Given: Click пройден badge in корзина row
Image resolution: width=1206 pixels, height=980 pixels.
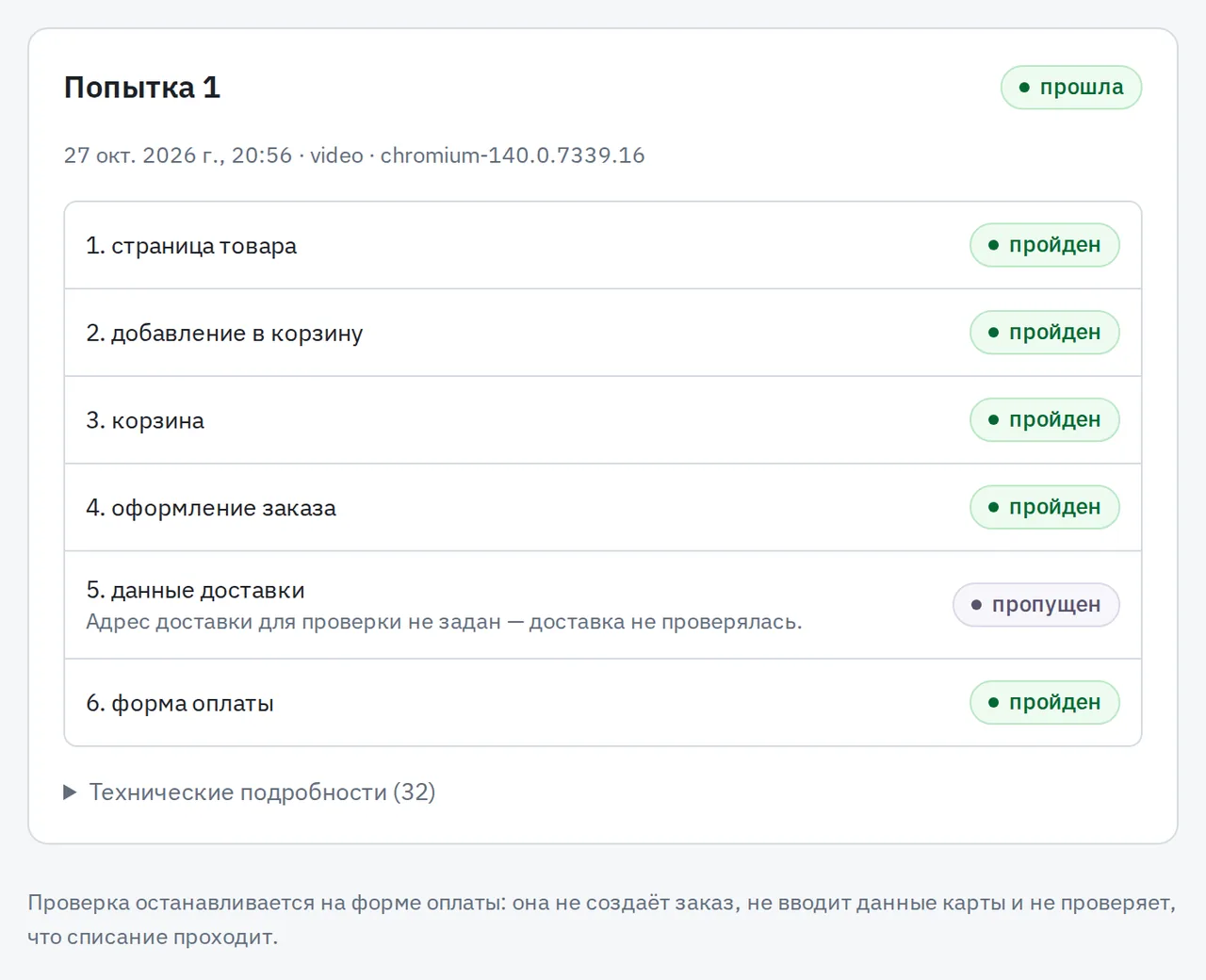Looking at the screenshot, I should tap(1045, 420).
